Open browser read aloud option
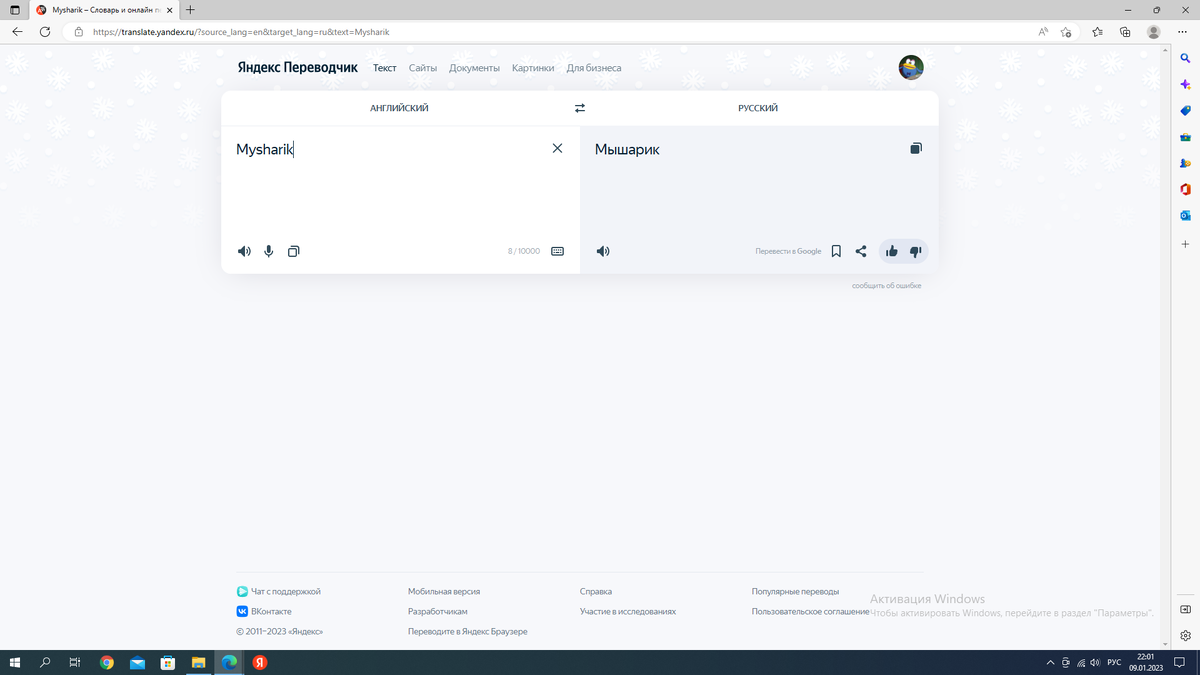 (x=1043, y=32)
